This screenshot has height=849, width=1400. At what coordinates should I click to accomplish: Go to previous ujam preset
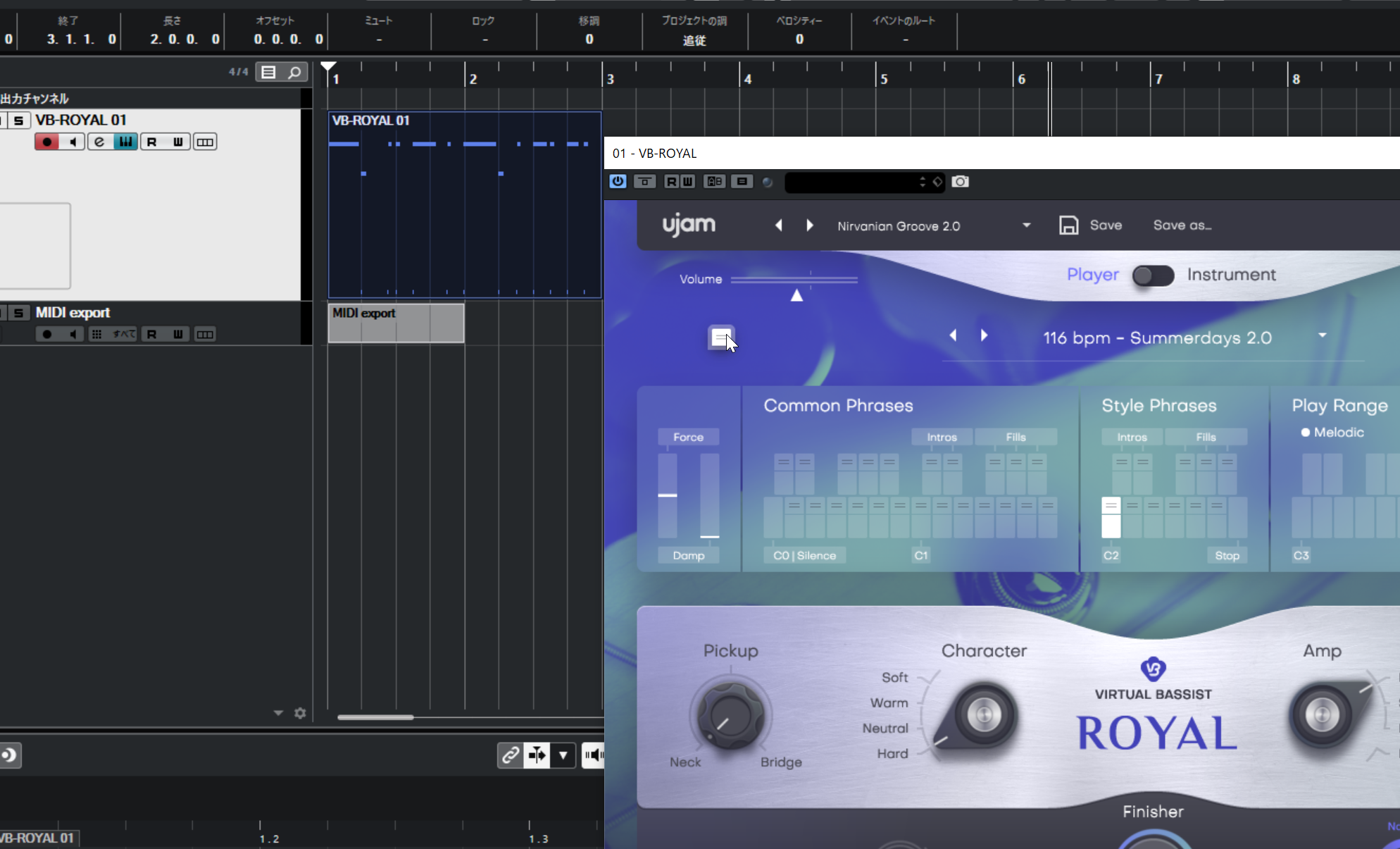coord(779,225)
